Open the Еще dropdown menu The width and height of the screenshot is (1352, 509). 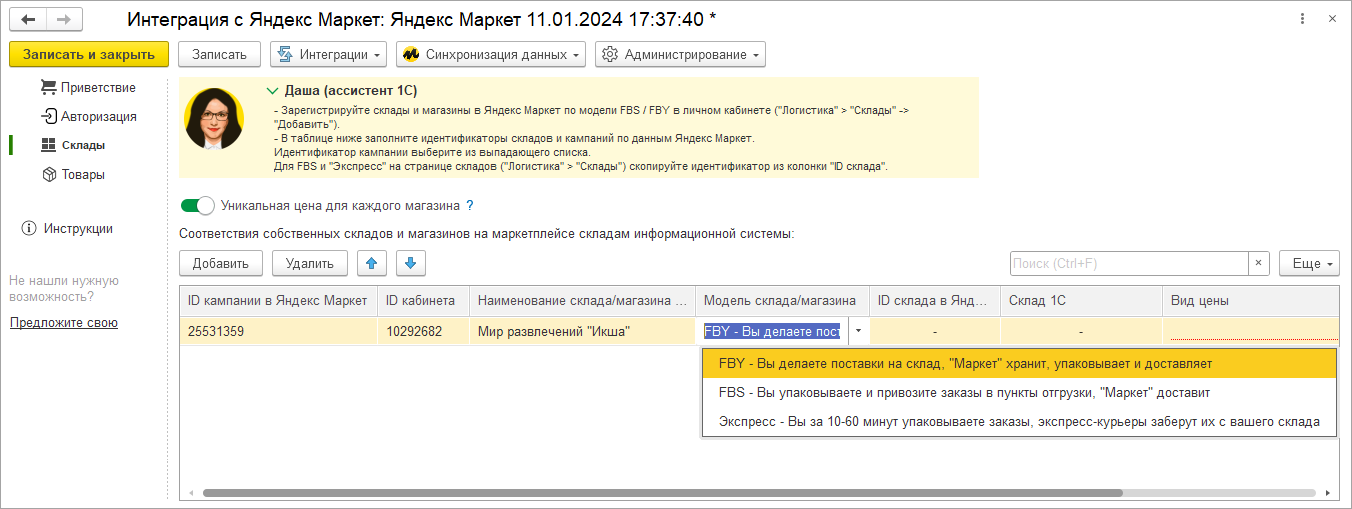point(1309,263)
